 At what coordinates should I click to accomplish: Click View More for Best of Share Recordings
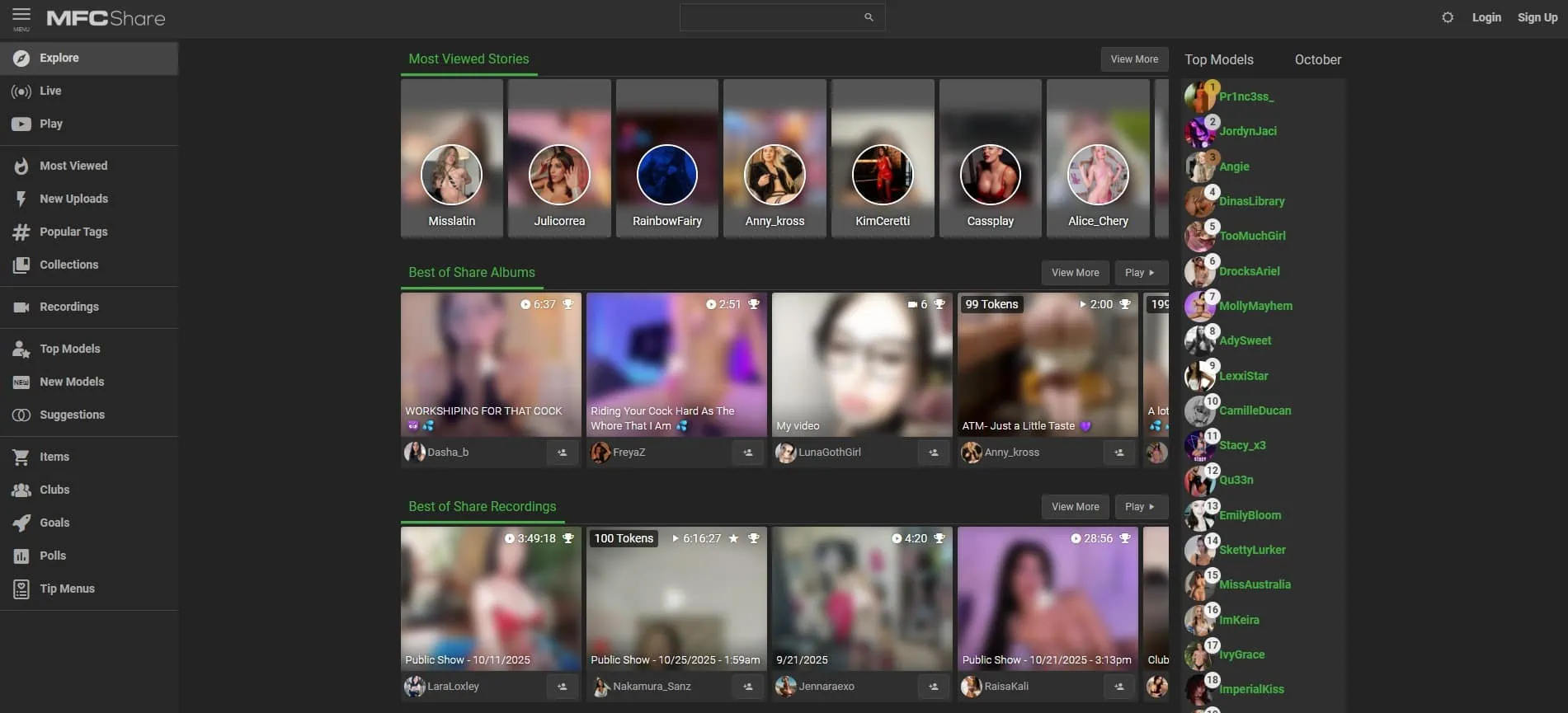tap(1075, 507)
